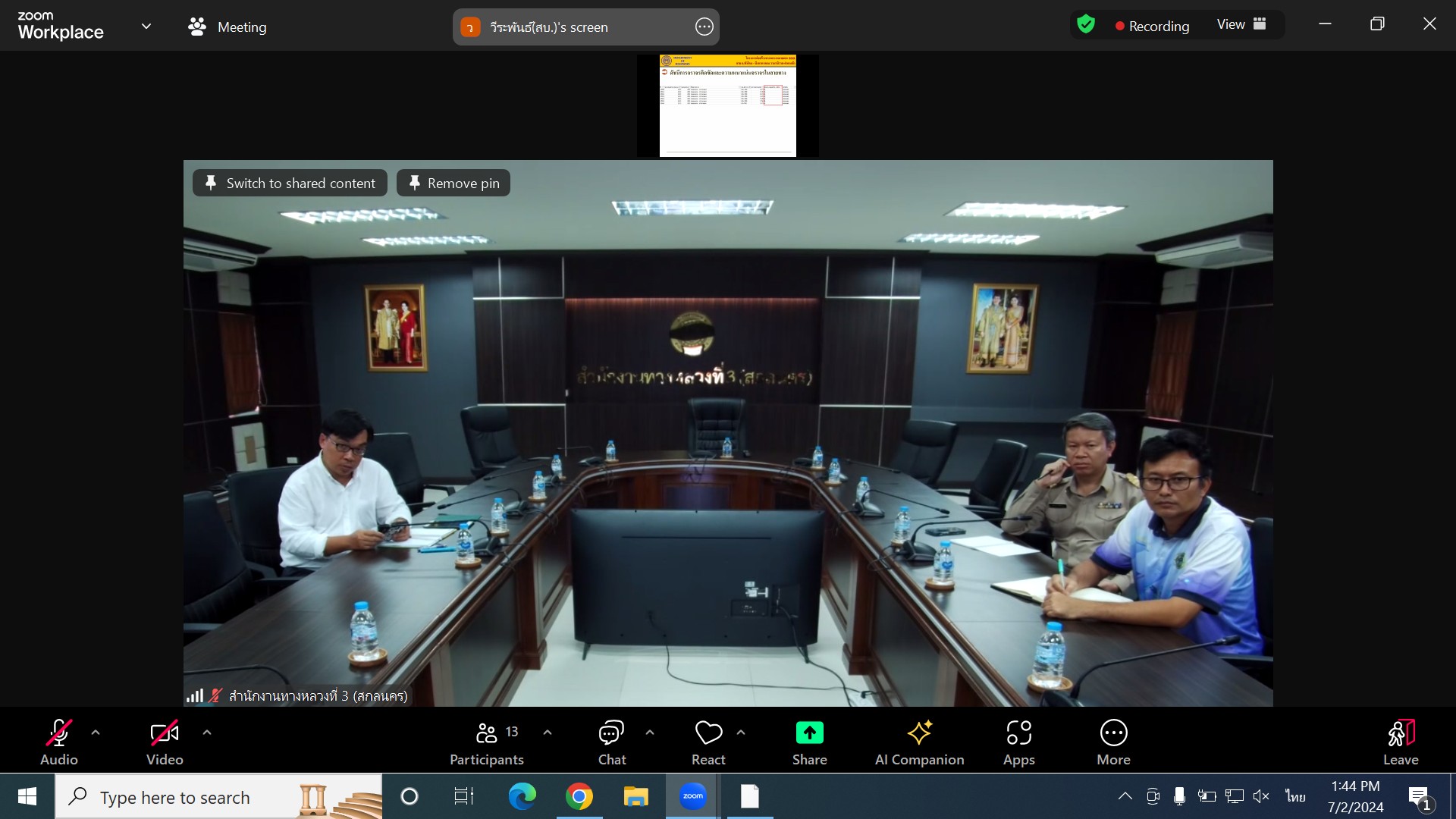
Task: Switch to shared content
Action: click(x=290, y=183)
